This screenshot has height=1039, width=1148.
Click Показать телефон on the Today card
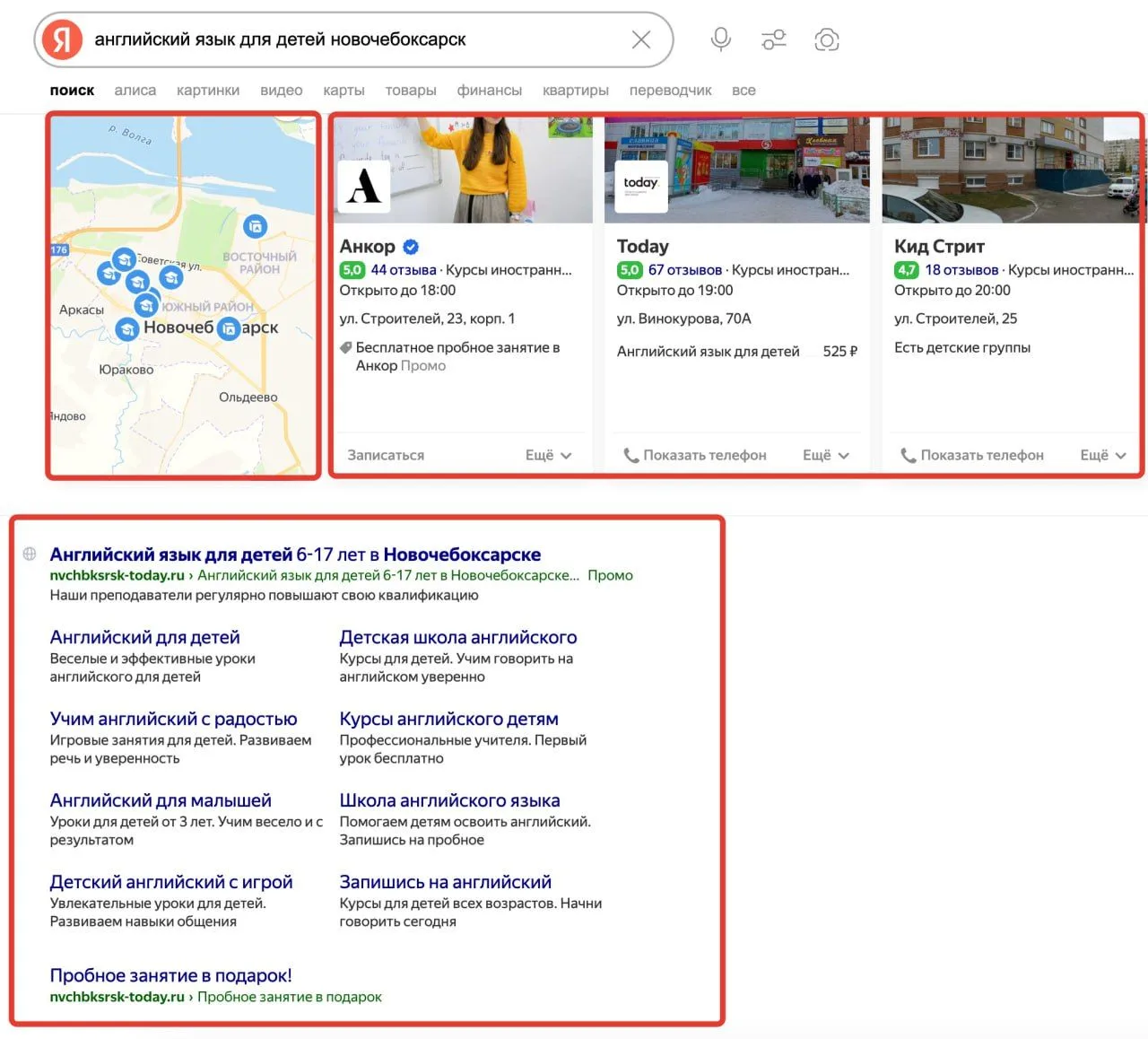click(x=695, y=455)
